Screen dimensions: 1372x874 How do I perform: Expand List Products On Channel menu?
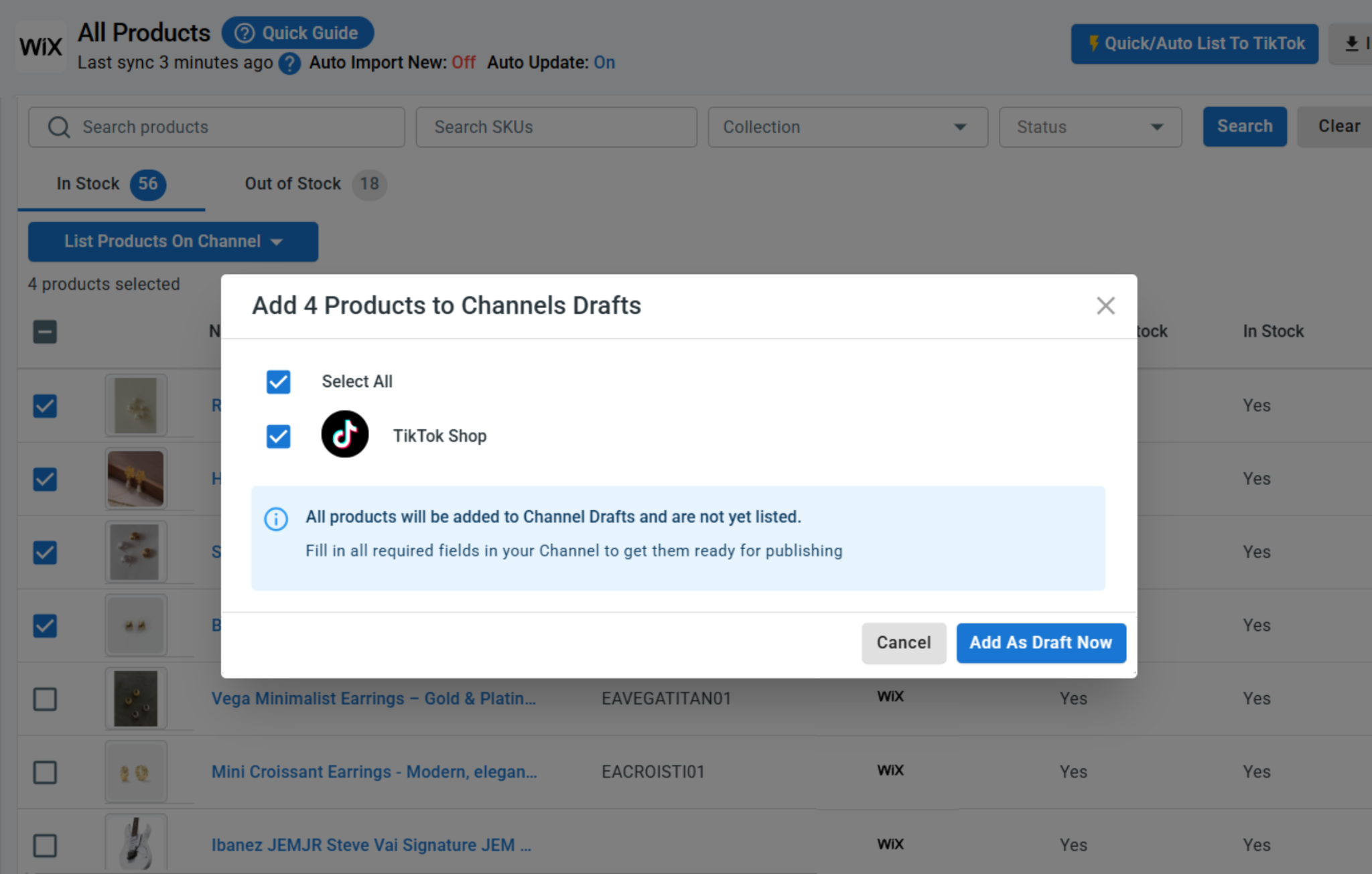click(x=173, y=242)
